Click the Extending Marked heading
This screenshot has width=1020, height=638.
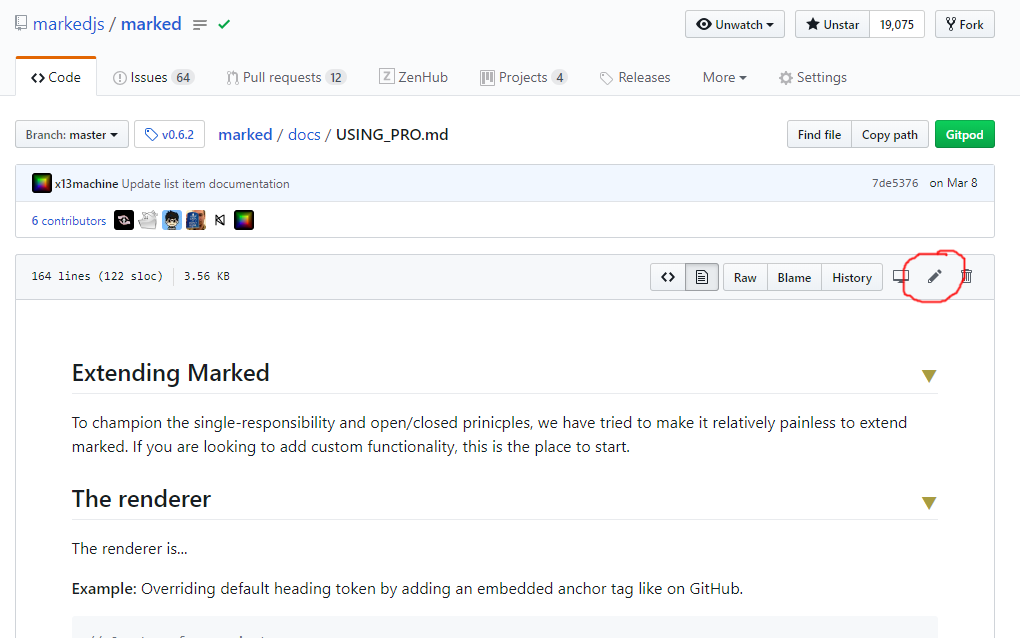pos(170,373)
